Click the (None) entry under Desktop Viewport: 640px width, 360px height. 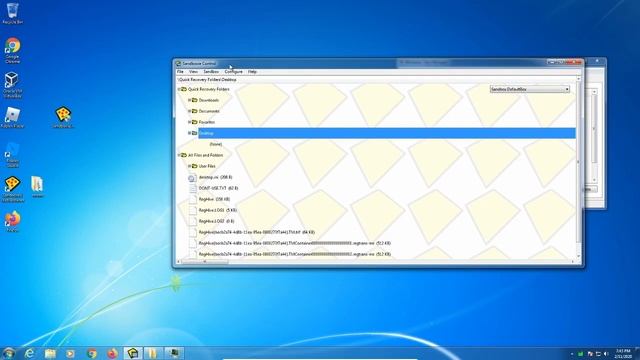(x=216, y=144)
